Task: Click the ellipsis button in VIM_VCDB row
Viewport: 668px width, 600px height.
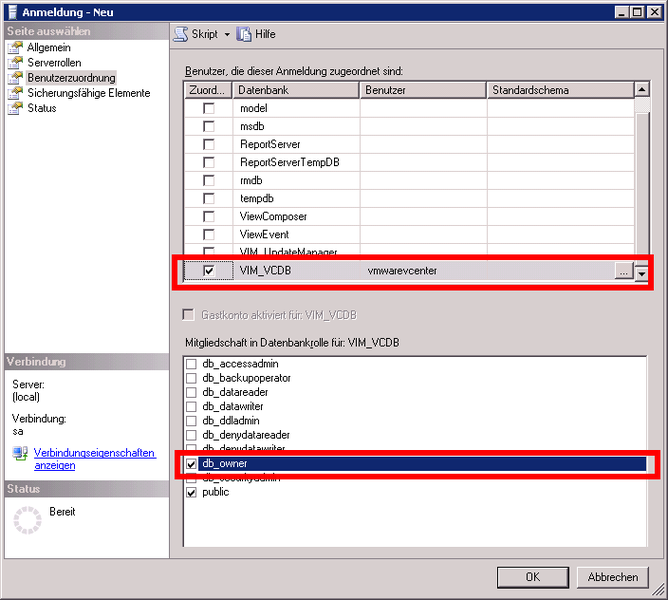Action: tap(623, 272)
